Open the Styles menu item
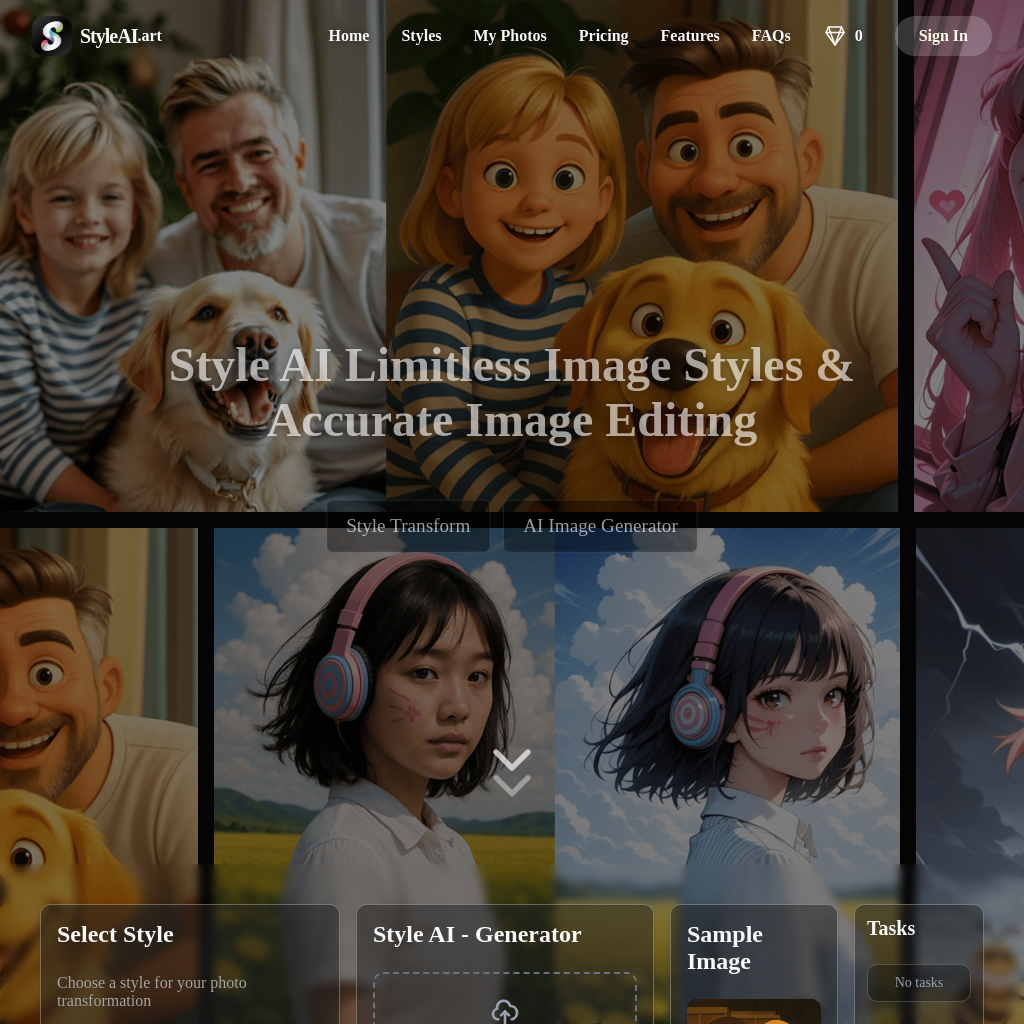The height and width of the screenshot is (1024, 1024). [x=421, y=36]
